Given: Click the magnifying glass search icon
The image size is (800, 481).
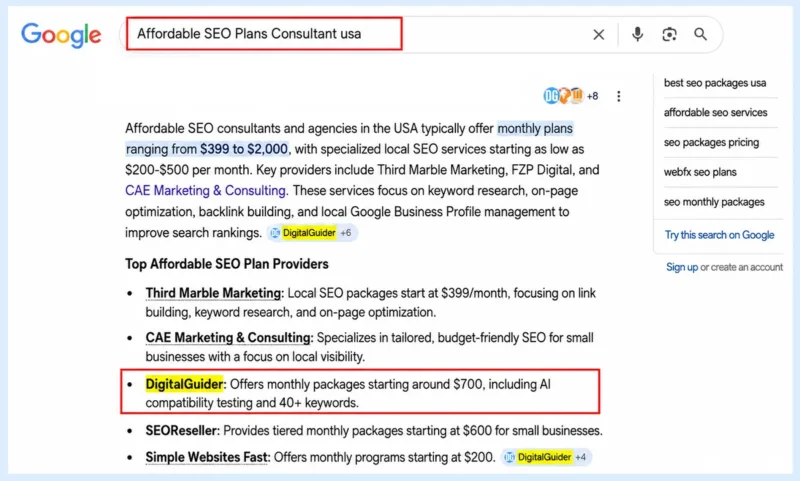Looking at the screenshot, I should (701, 34).
